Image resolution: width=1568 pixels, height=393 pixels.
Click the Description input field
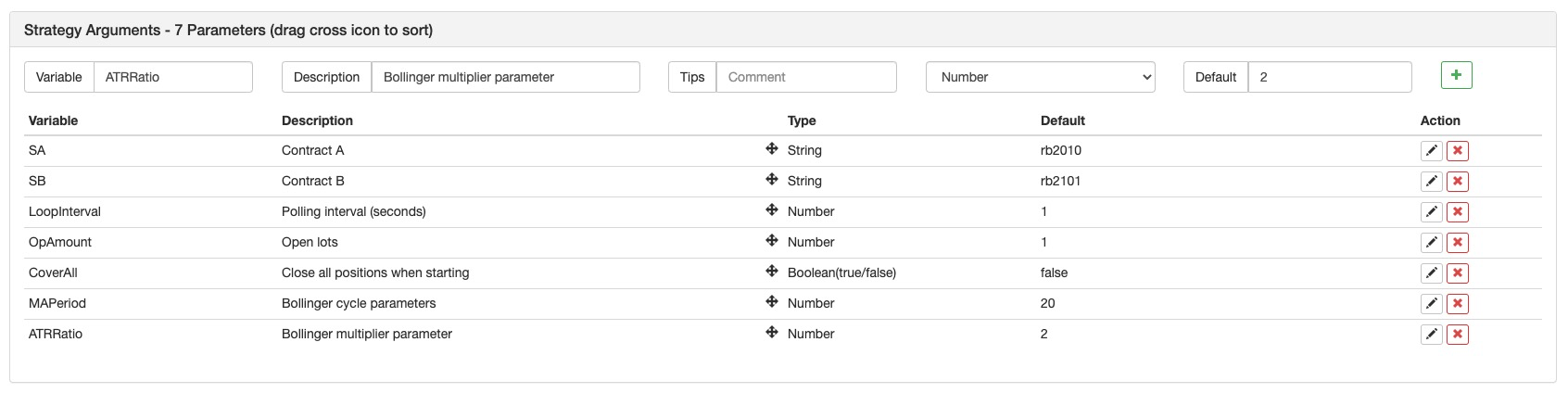tap(505, 77)
